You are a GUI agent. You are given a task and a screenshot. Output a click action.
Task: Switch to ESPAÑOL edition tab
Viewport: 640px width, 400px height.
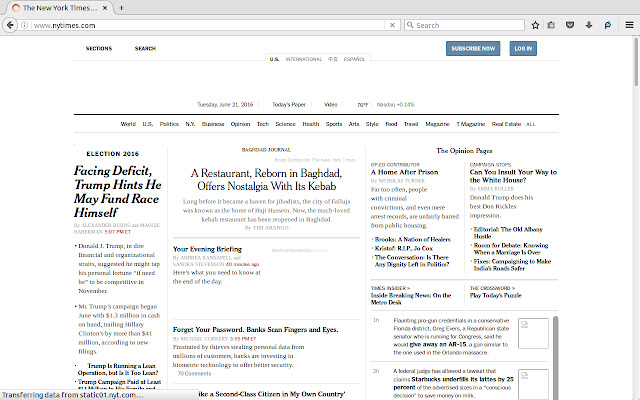pyautogui.click(x=354, y=59)
